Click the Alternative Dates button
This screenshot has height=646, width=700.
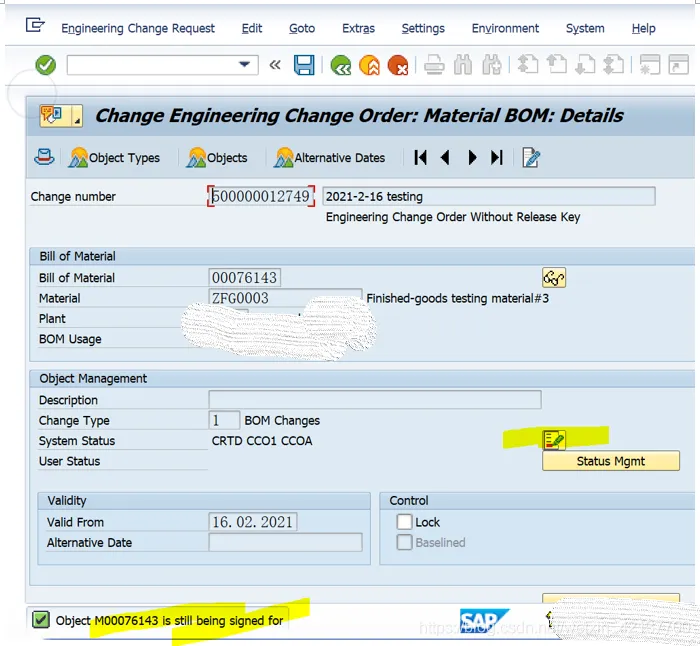pos(329,158)
